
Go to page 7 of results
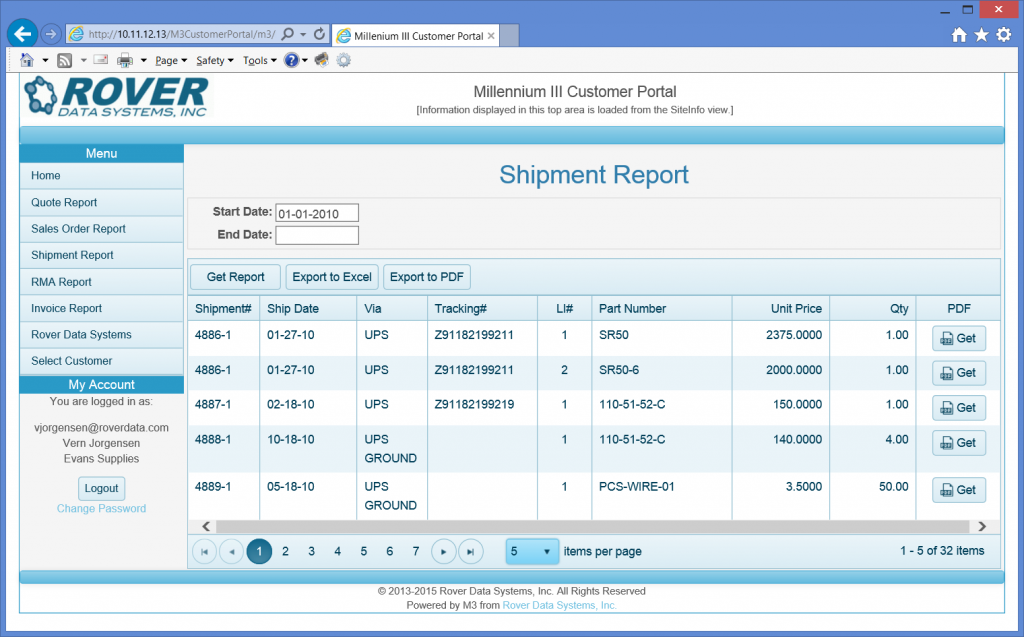[x=415, y=551]
